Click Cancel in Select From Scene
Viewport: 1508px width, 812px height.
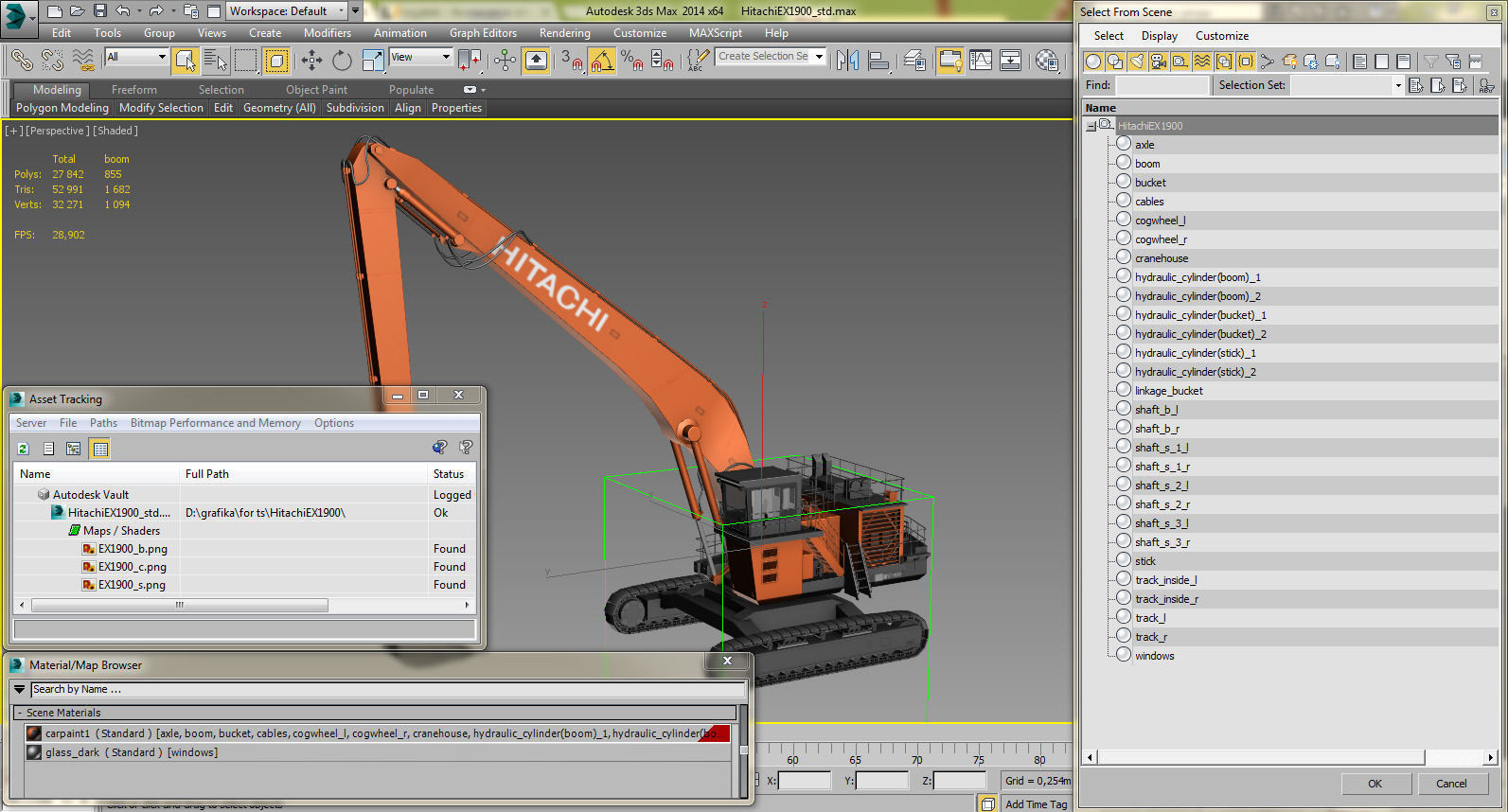(x=1452, y=784)
